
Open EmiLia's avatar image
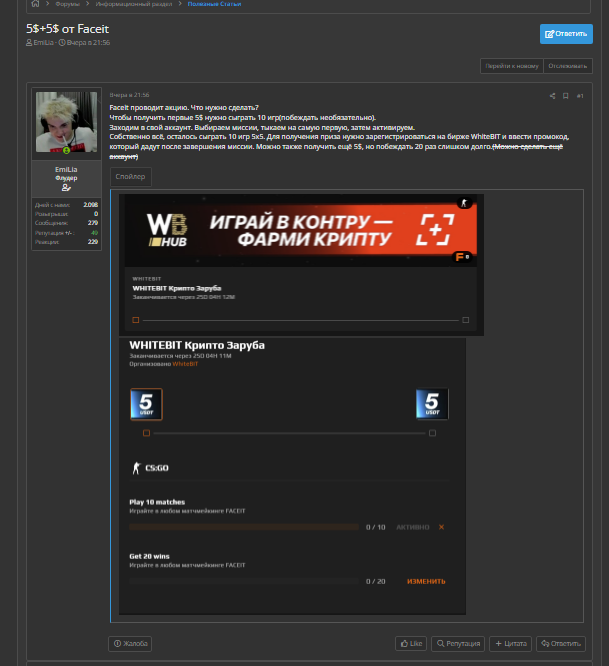click(66, 122)
